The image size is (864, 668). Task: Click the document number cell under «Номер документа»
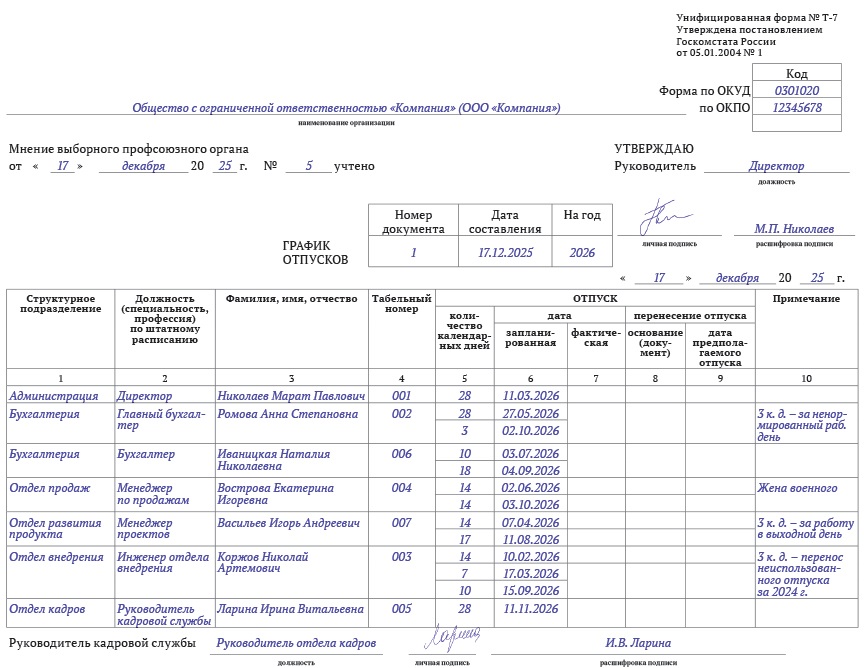[x=413, y=253]
